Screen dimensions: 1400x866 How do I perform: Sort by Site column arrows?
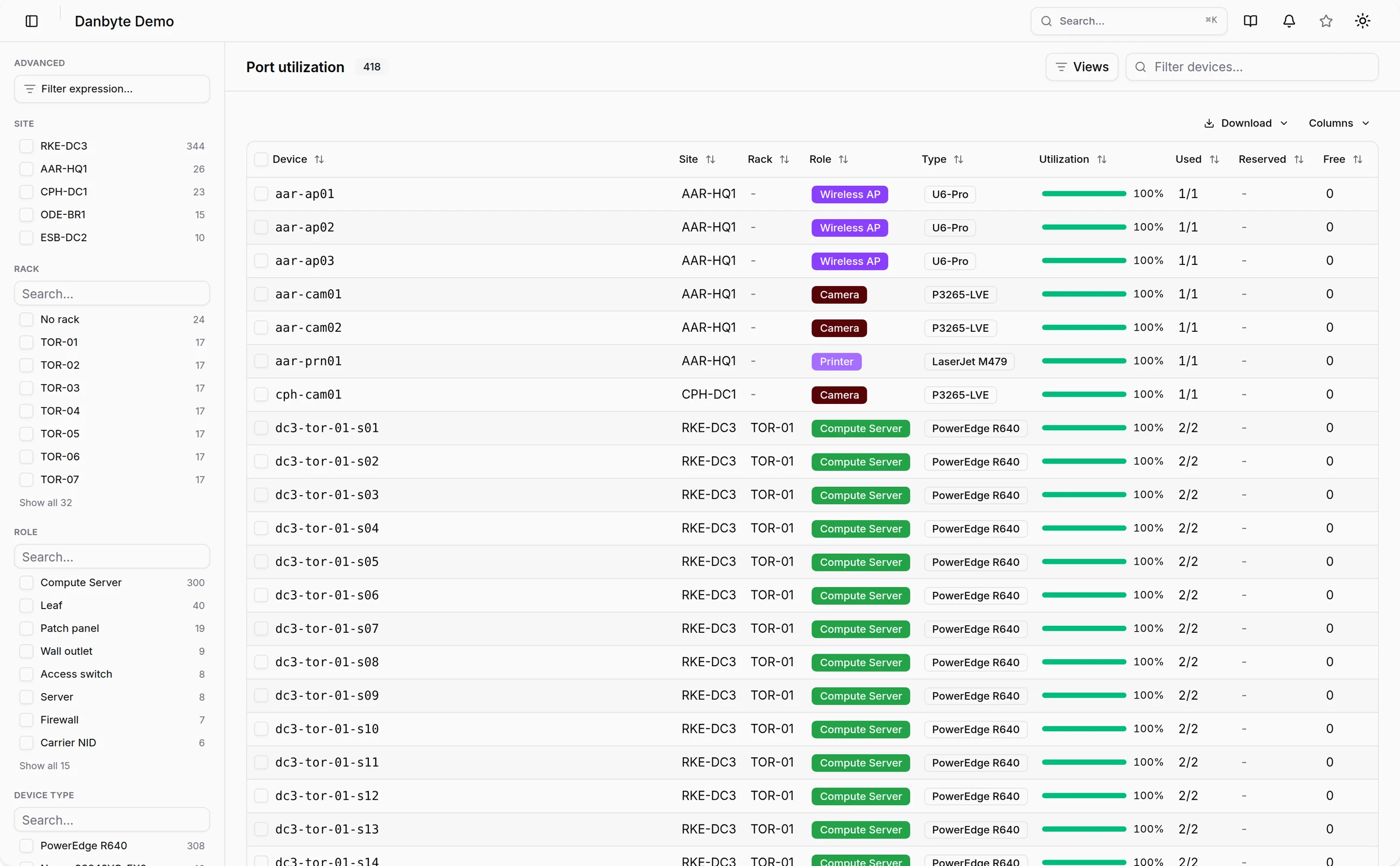pyautogui.click(x=710, y=159)
